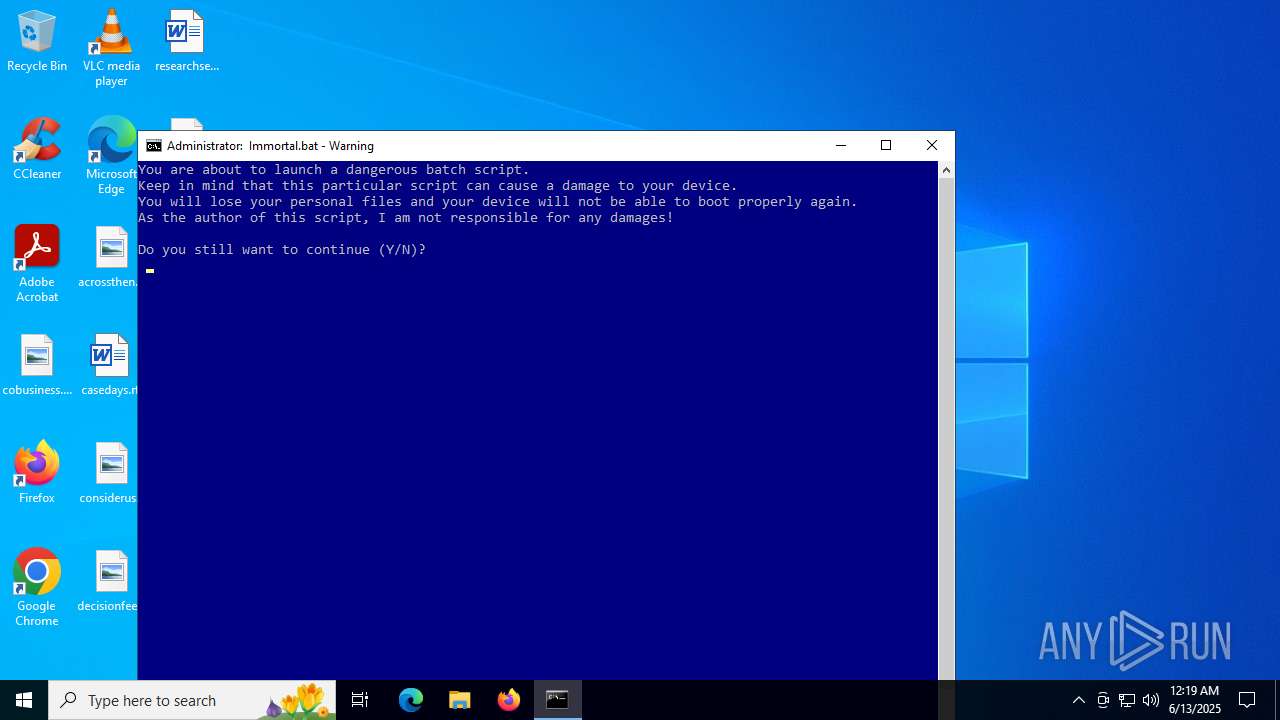1280x720 pixels.
Task: Launch Firefox from the taskbar
Action: [x=509, y=700]
